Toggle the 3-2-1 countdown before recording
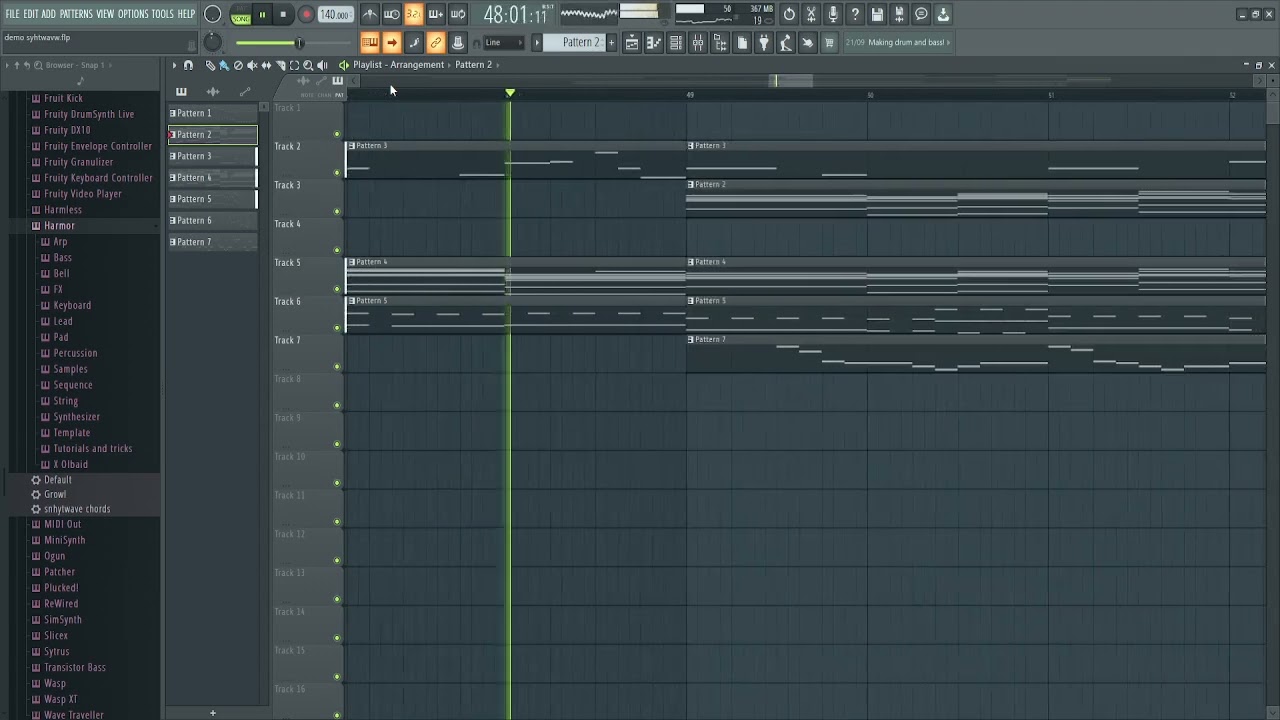1280x720 pixels. [x=414, y=14]
